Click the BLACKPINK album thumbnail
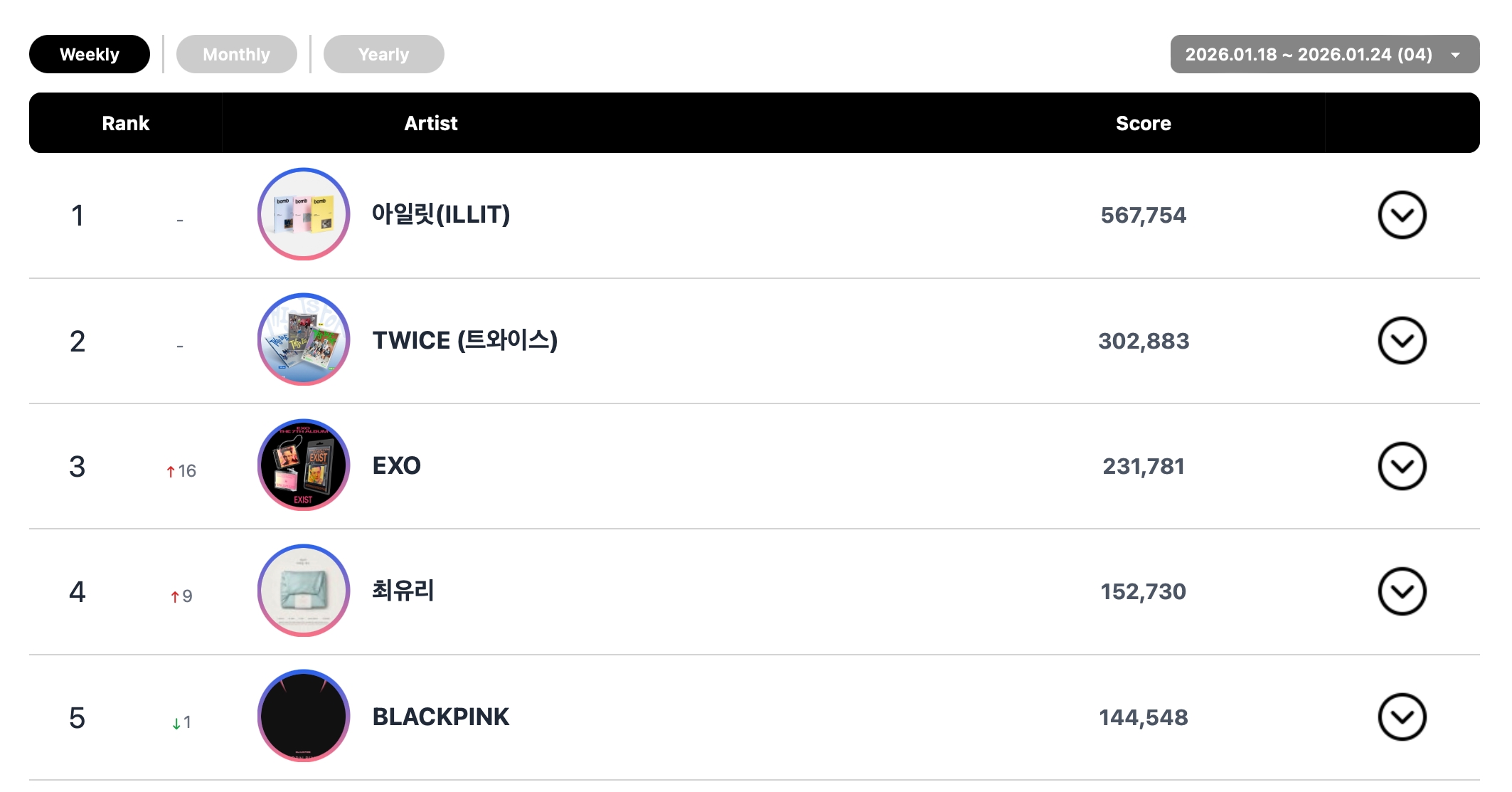Screen dimensions: 1512x792 click(x=304, y=716)
